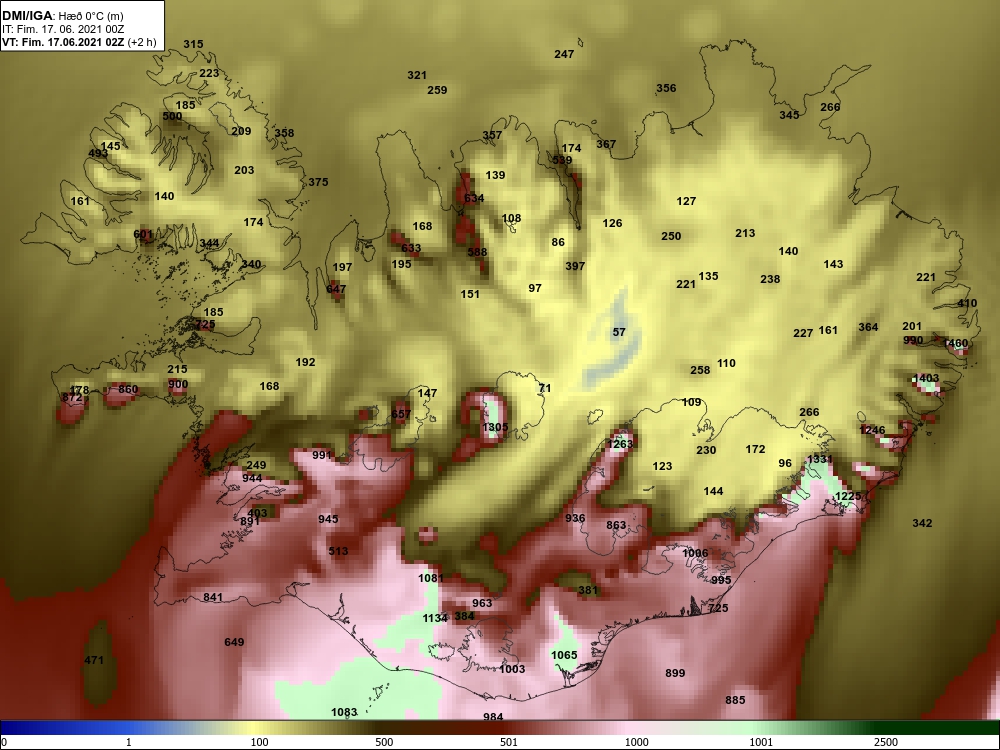This screenshot has height=750, width=1000.
Task: Click the map value 1246
Action: pyautogui.click(x=872, y=430)
